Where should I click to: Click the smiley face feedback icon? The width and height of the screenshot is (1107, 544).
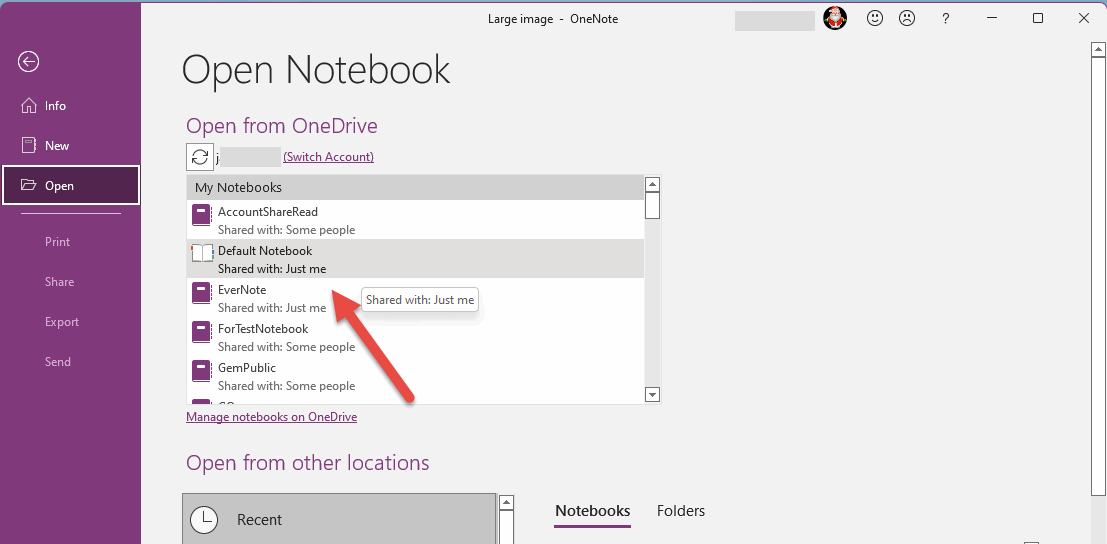point(875,18)
